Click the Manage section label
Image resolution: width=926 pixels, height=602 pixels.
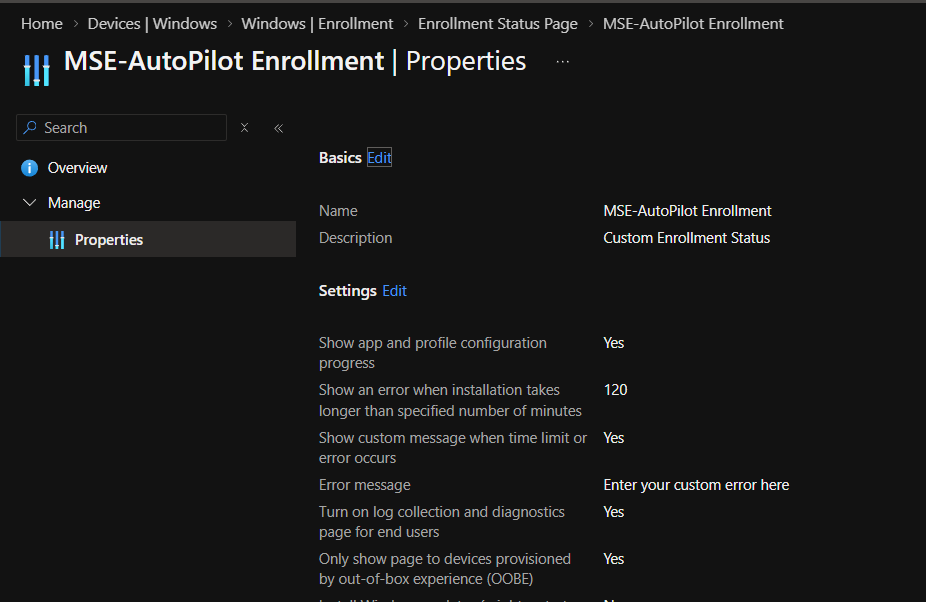coord(74,203)
